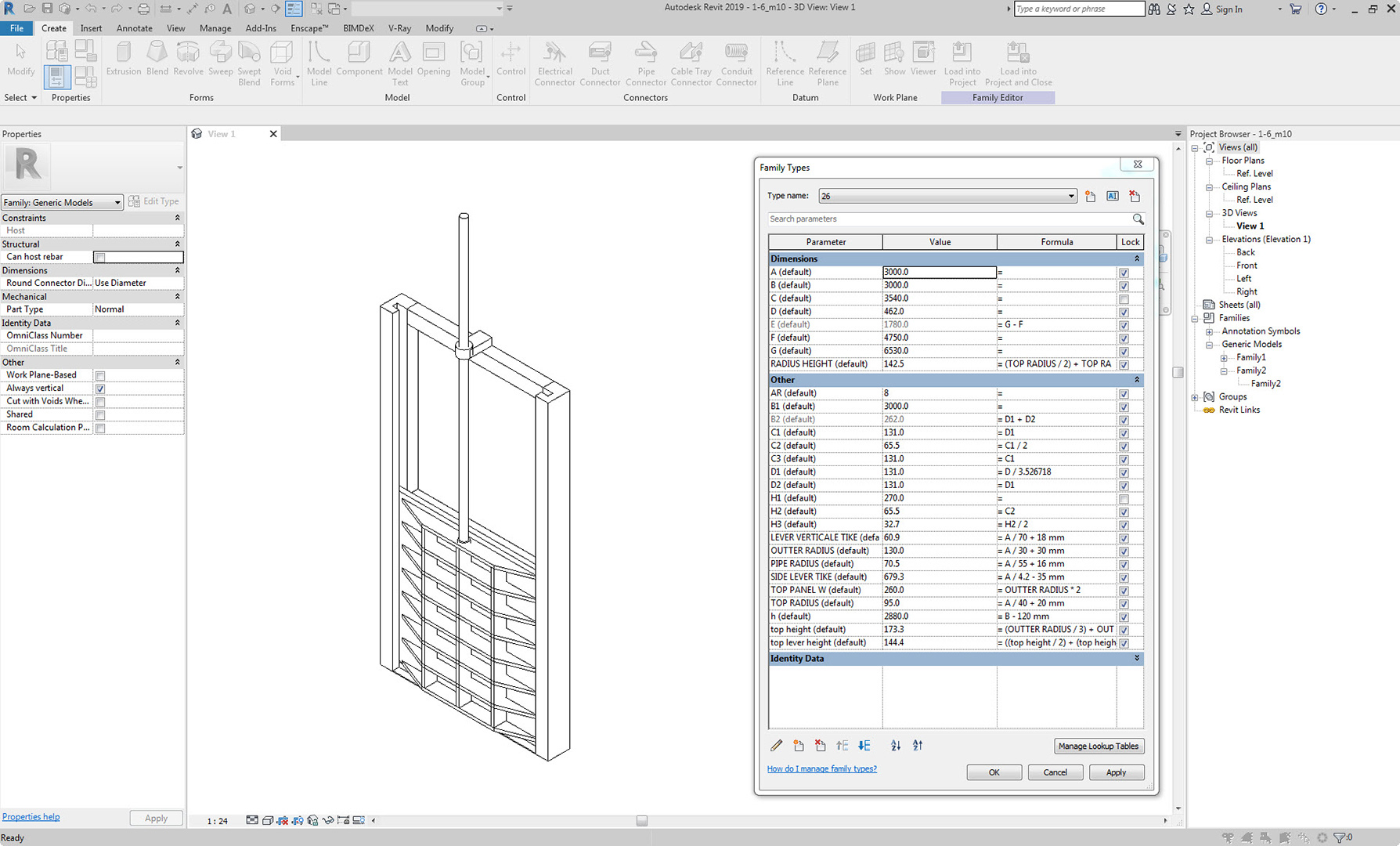Click the New Type icon beside Type name
The height and width of the screenshot is (846, 1400).
tap(1091, 197)
